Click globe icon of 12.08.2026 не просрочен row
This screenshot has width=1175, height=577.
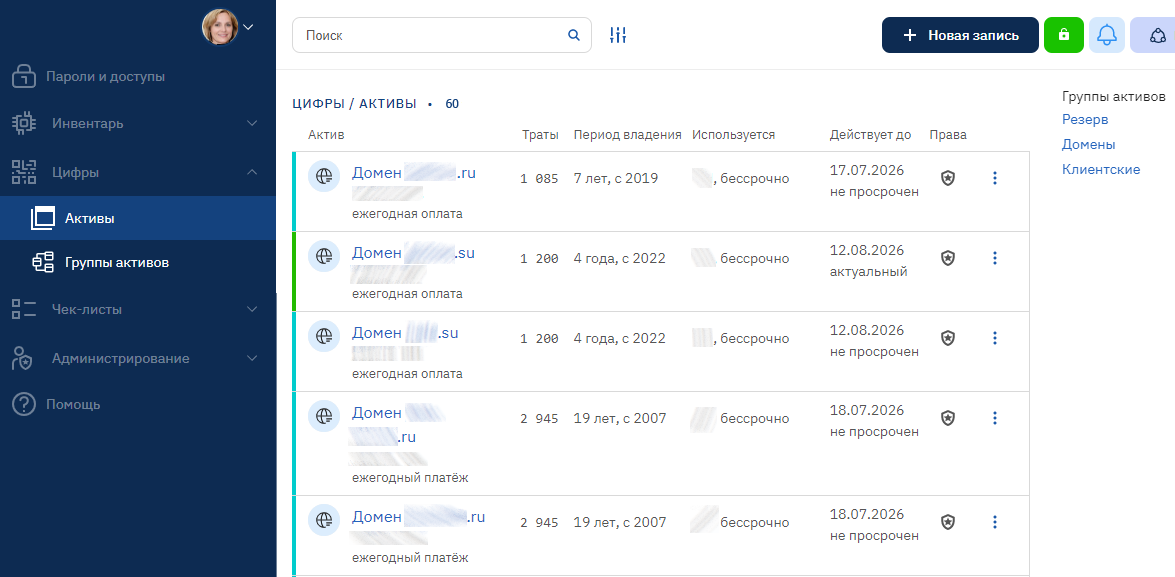(324, 336)
